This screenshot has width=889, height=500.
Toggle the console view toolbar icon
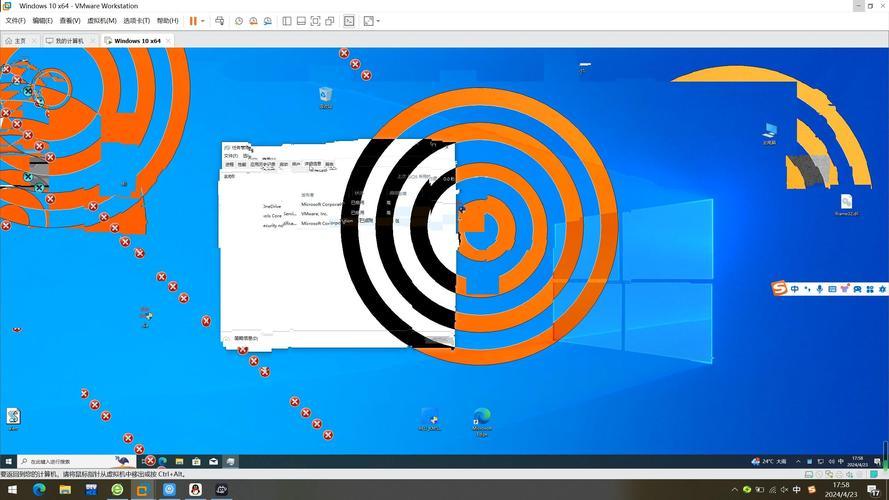pos(349,21)
